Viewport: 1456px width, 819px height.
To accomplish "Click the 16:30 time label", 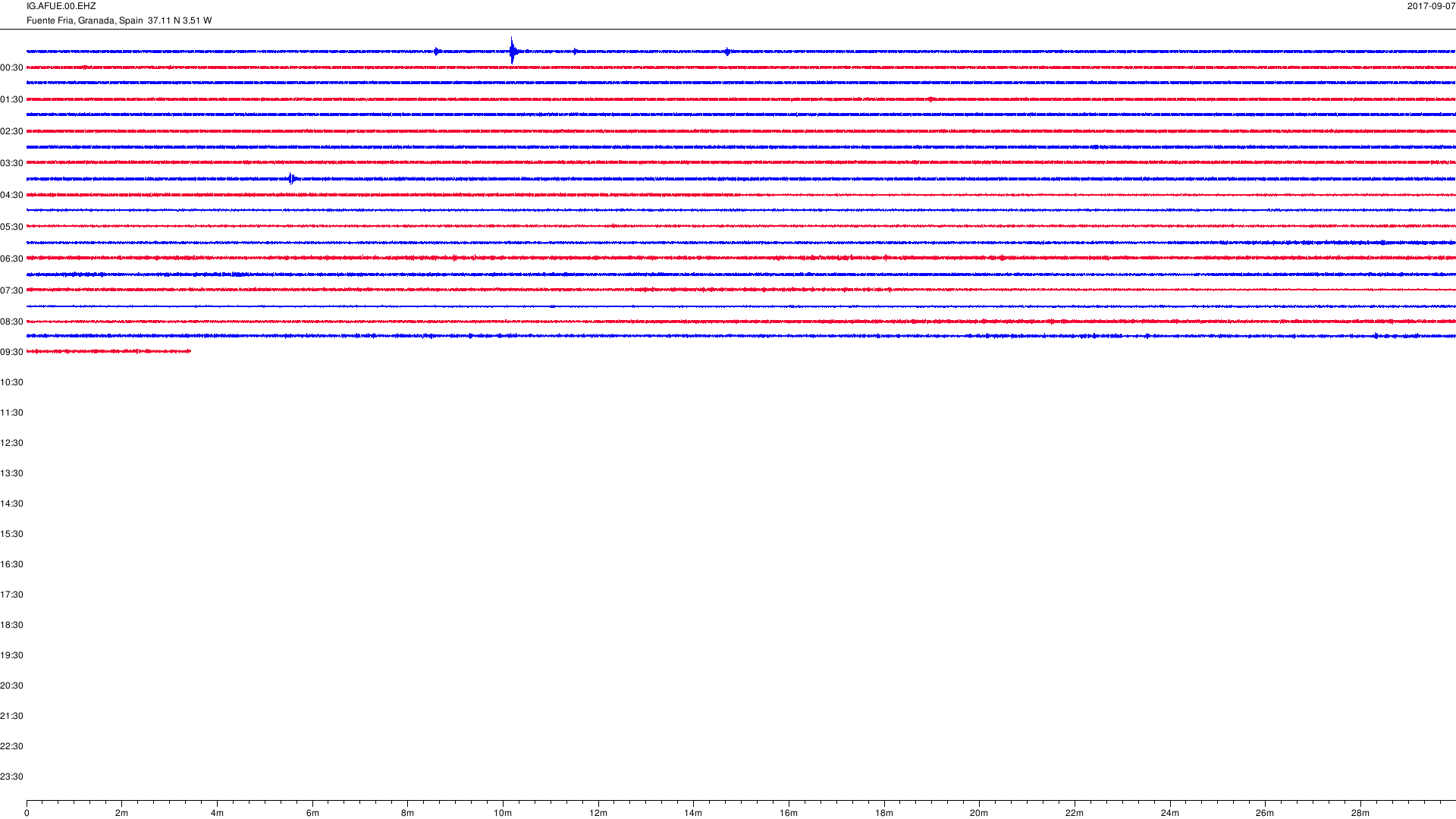I will point(11,564).
